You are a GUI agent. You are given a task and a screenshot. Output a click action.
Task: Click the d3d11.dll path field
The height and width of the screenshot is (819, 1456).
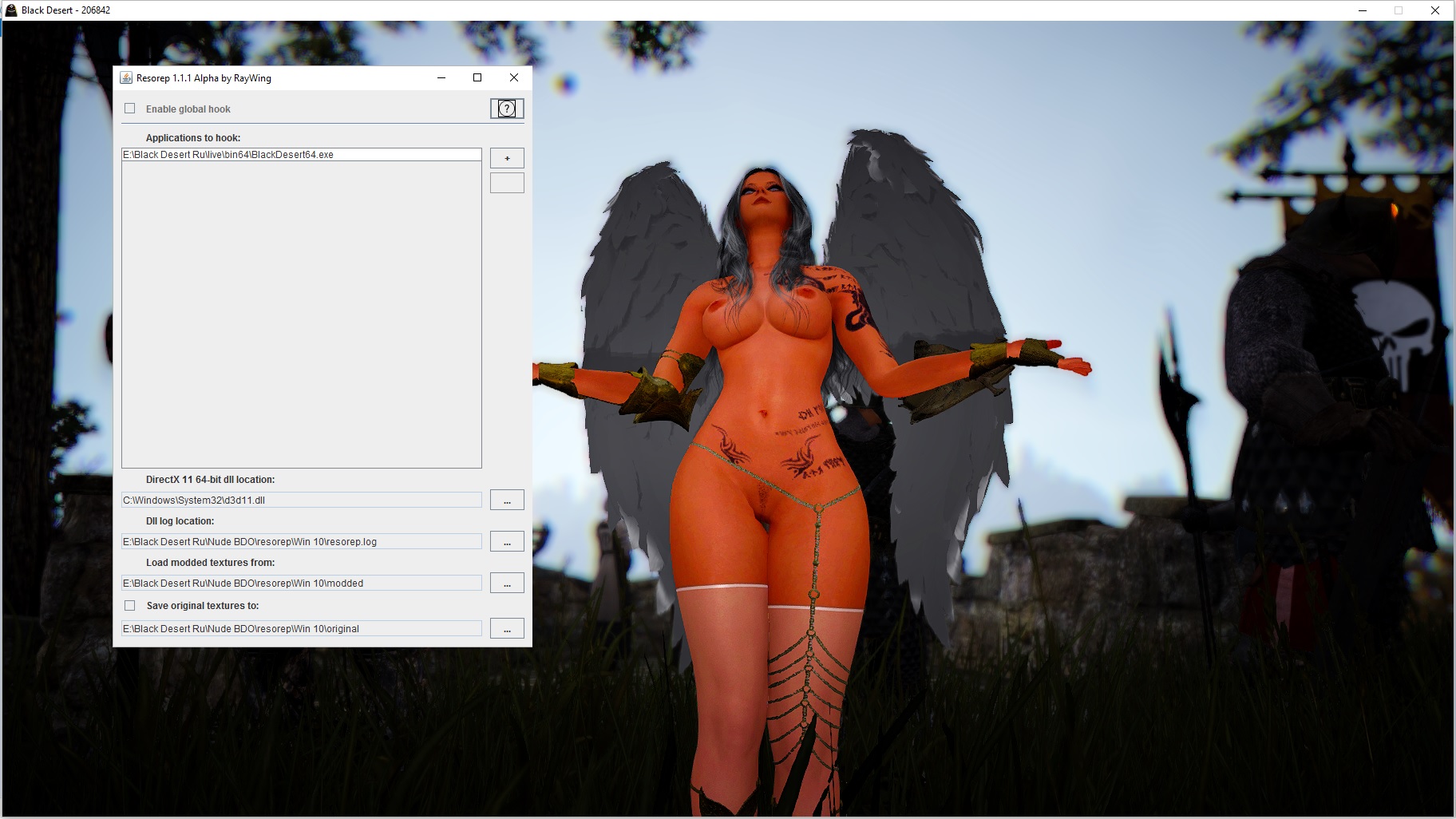click(x=301, y=500)
